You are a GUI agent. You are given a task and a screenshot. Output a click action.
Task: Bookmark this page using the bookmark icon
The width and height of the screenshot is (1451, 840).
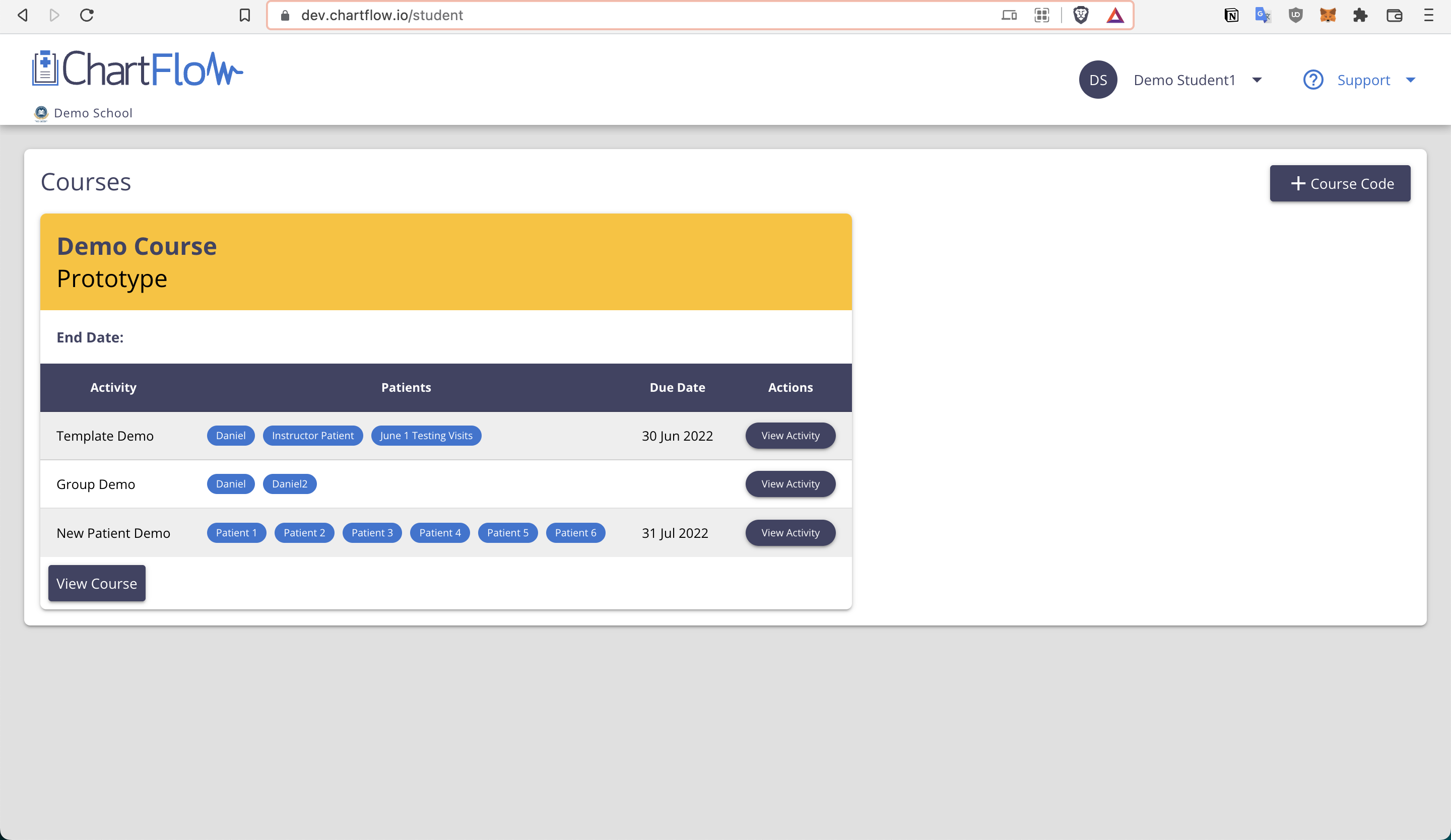245,16
